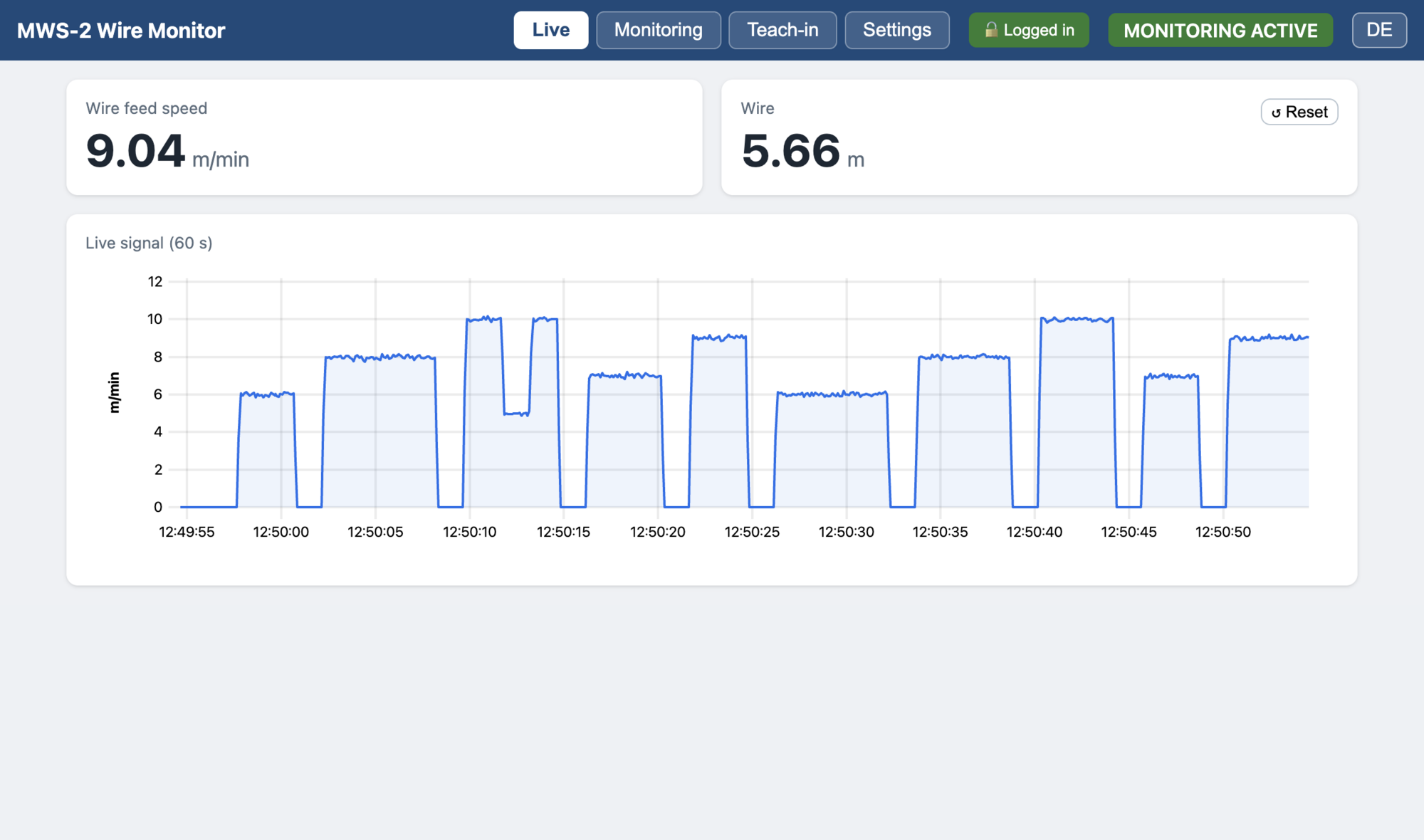Open the Teach-in tab
The width and height of the screenshot is (1424, 840).
coord(782,30)
